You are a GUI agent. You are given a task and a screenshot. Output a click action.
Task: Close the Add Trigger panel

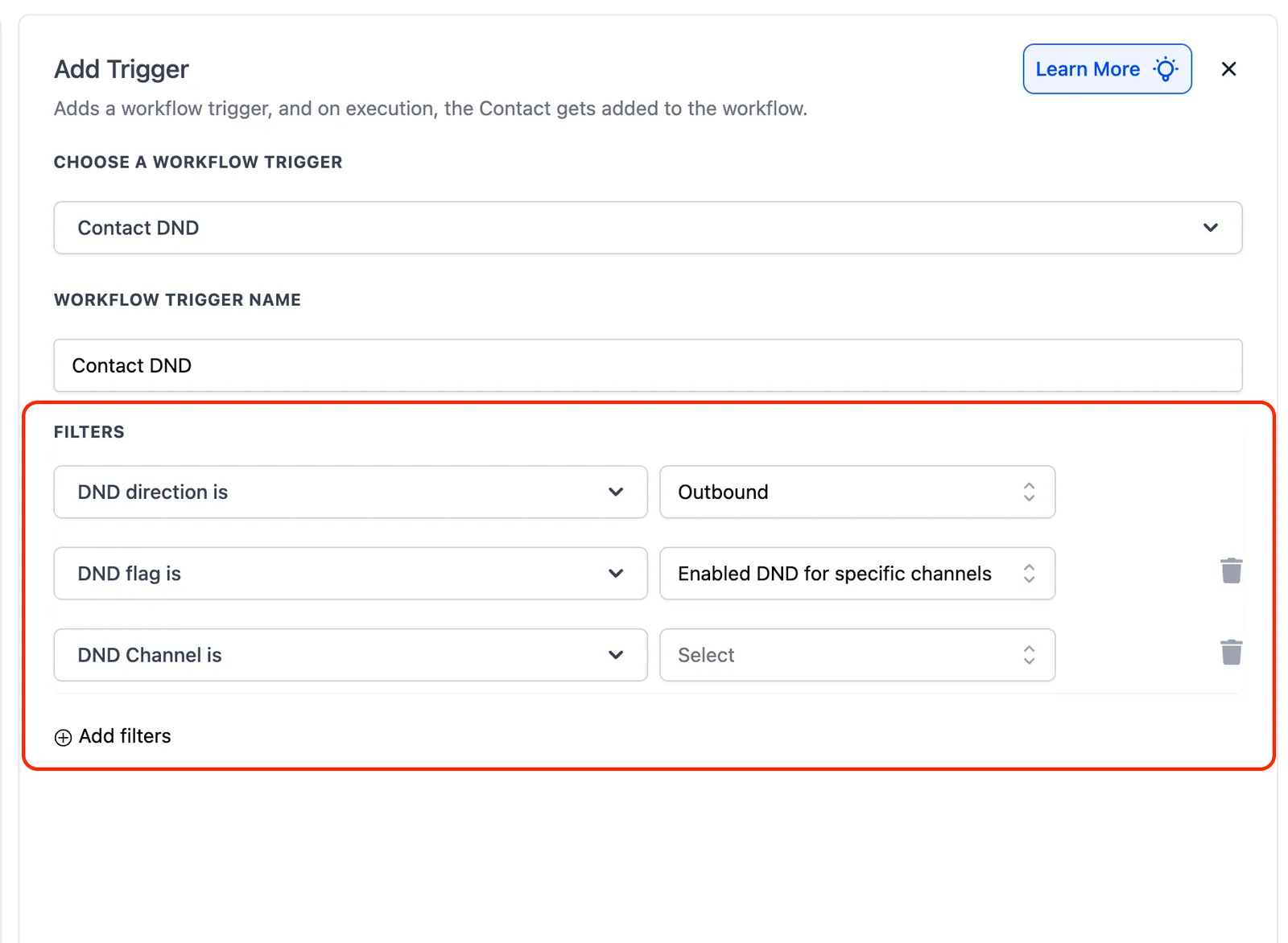1228,69
